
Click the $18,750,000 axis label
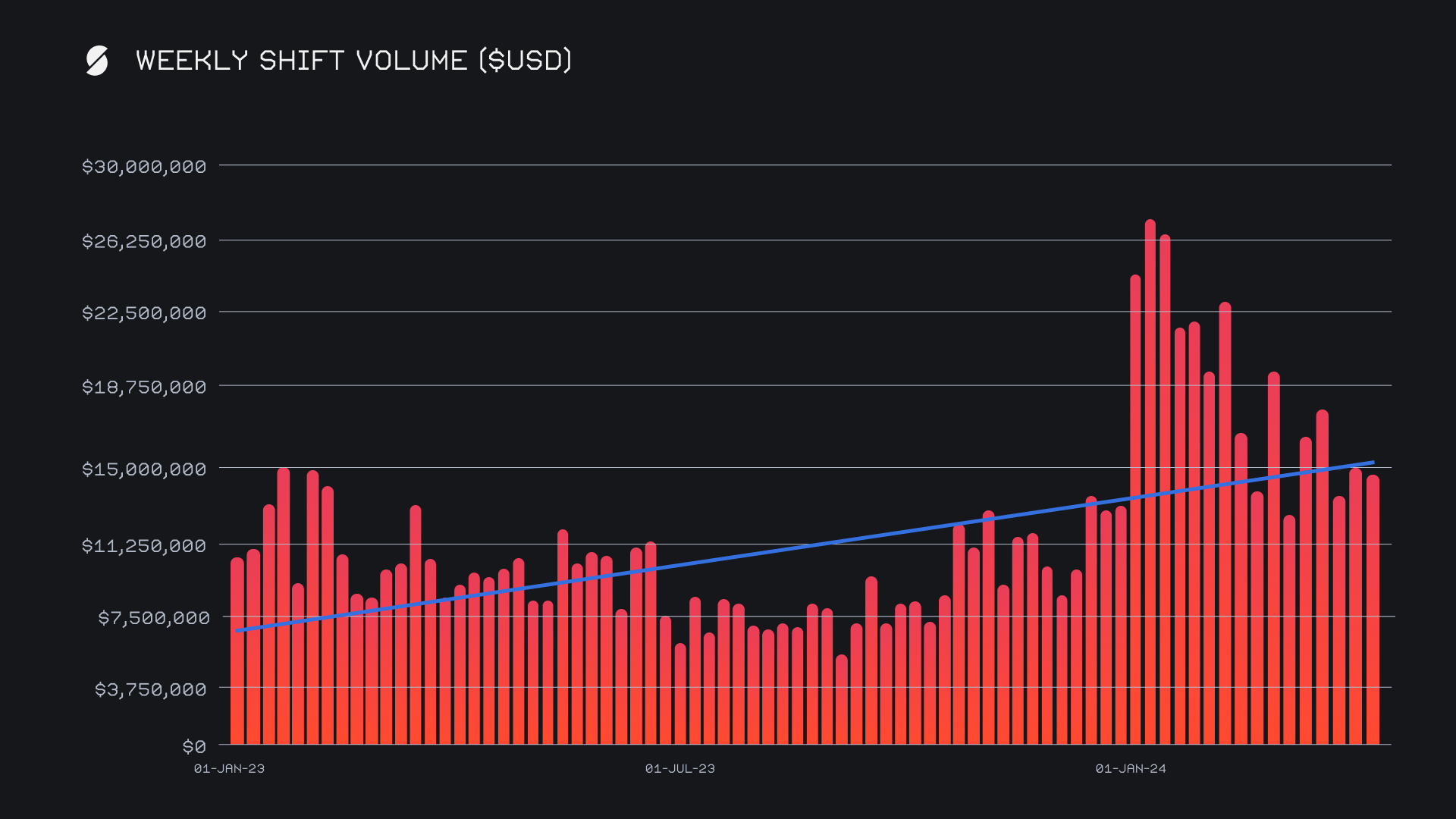(144, 388)
